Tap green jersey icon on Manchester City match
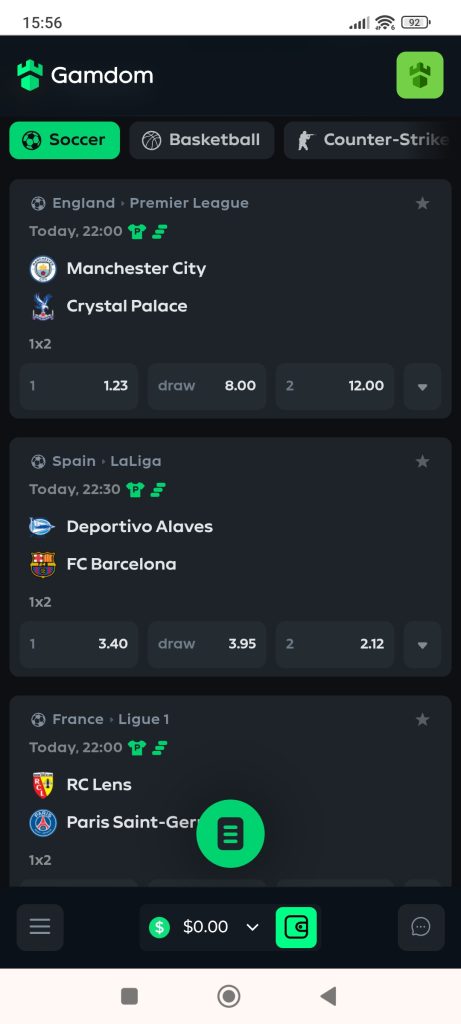This screenshot has width=461, height=1024. coord(137,231)
